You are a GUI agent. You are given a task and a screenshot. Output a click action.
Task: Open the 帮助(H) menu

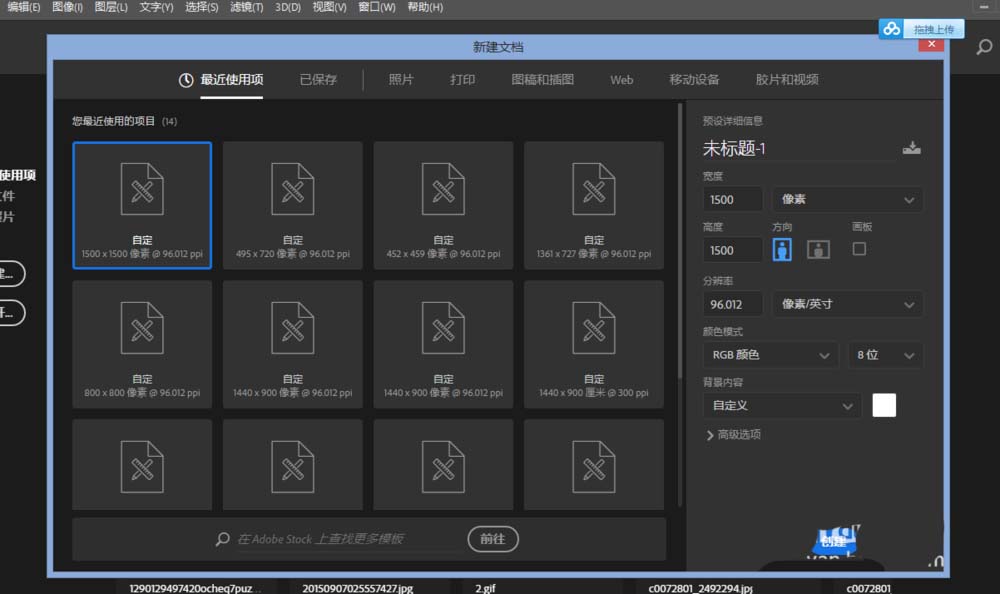[x=425, y=7]
